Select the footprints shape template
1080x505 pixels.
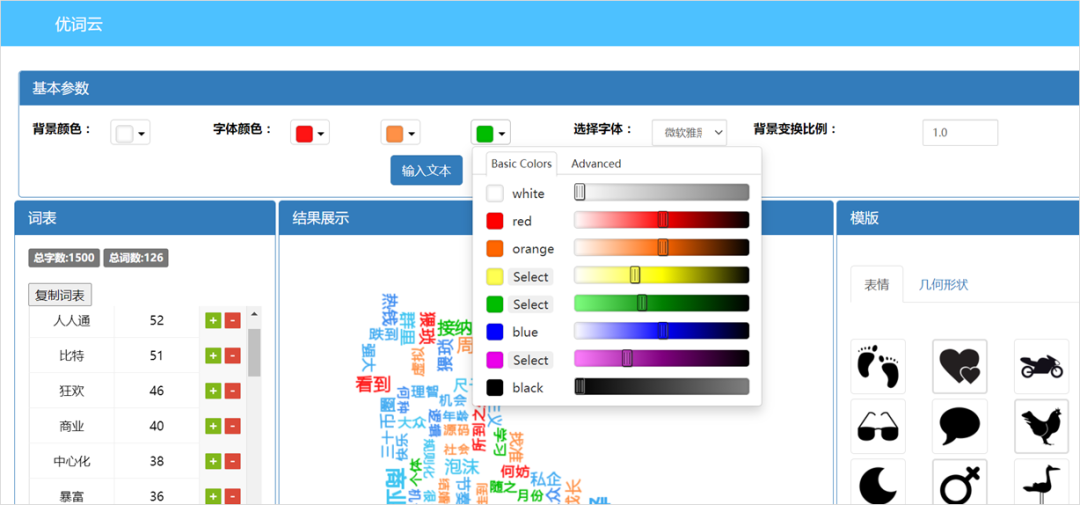878,366
